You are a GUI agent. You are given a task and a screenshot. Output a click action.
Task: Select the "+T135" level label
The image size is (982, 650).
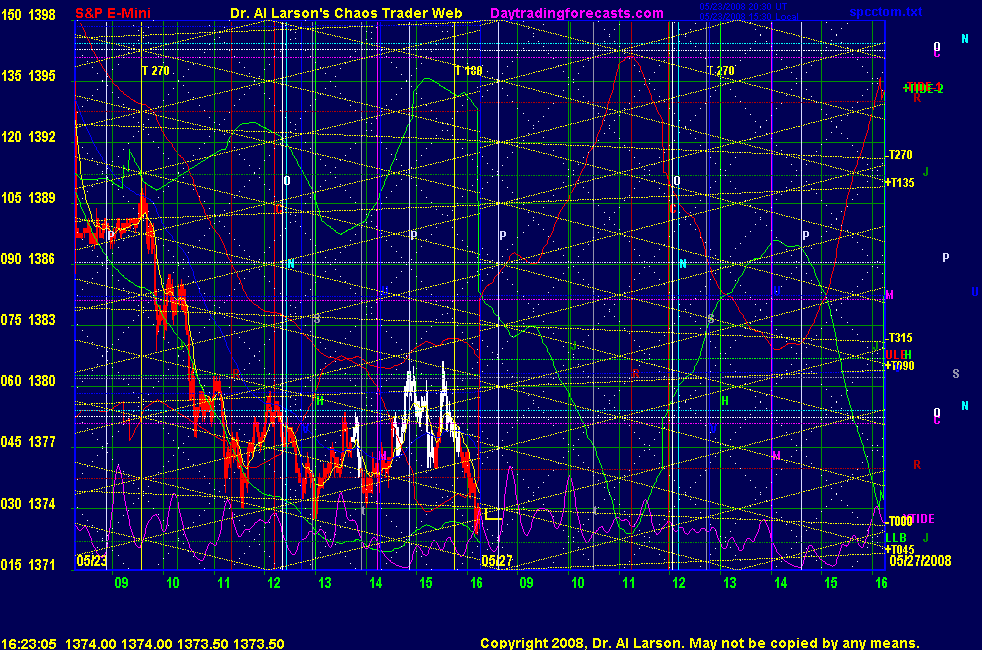click(899, 183)
